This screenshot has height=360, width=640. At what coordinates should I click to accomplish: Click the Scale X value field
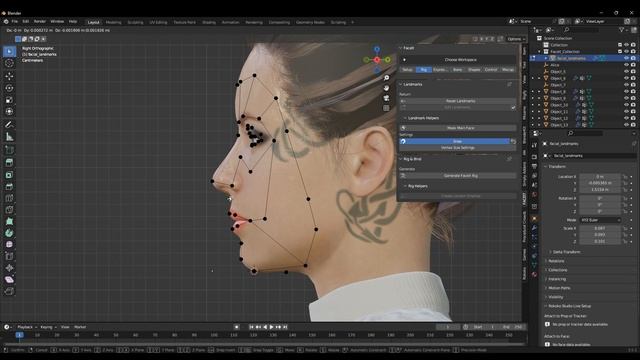pos(600,229)
